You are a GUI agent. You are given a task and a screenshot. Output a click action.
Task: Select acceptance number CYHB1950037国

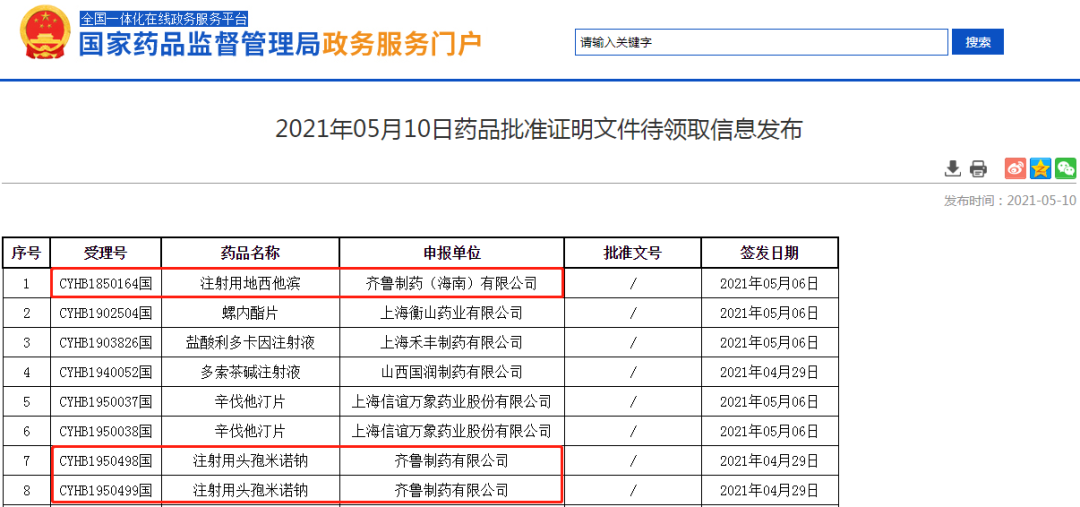[105, 402]
